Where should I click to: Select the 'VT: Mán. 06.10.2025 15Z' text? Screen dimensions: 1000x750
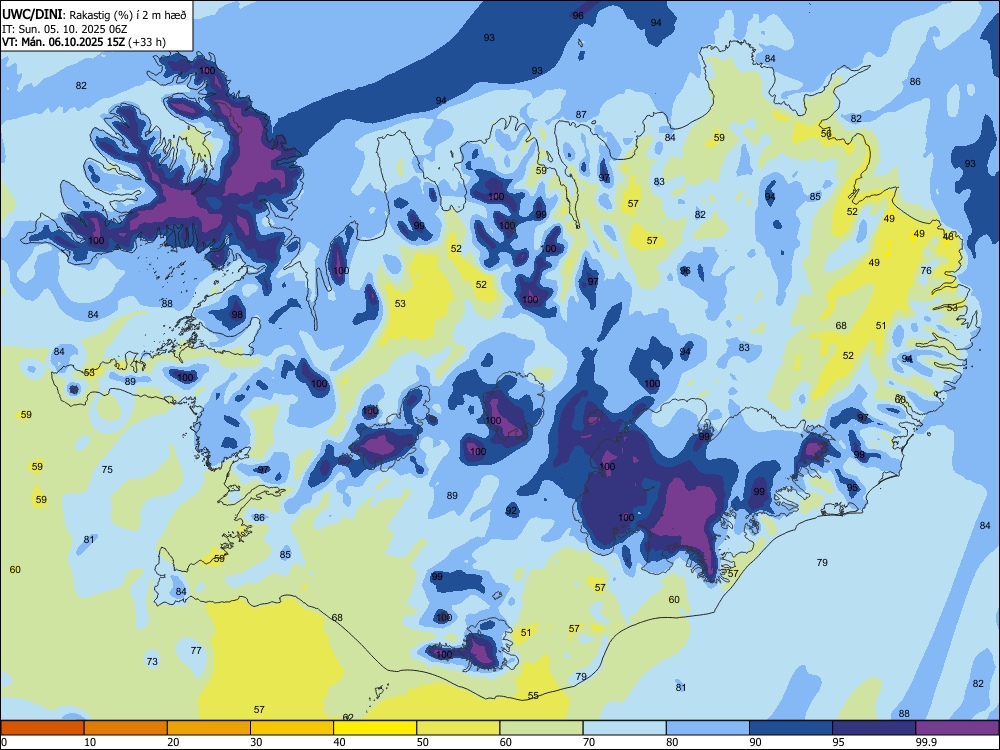point(63,42)
